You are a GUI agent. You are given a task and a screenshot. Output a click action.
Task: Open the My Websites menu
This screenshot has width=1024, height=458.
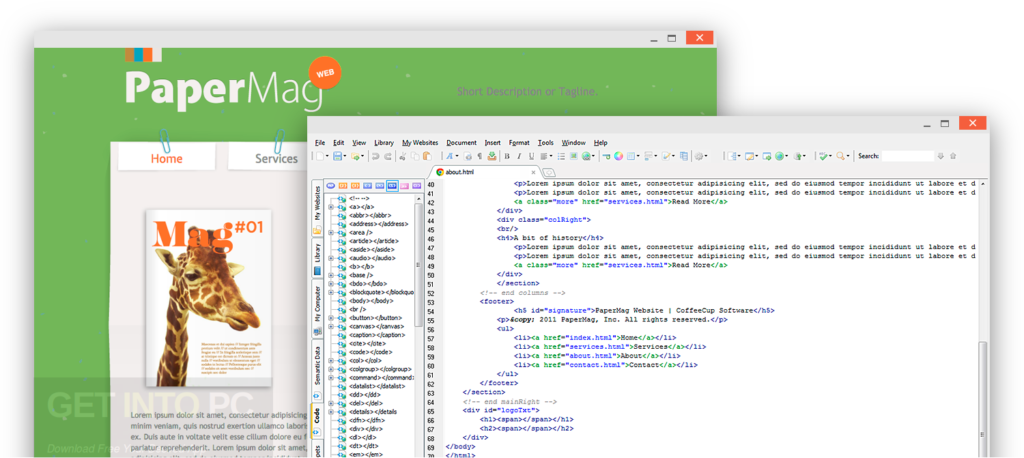(x=420, y=142)
